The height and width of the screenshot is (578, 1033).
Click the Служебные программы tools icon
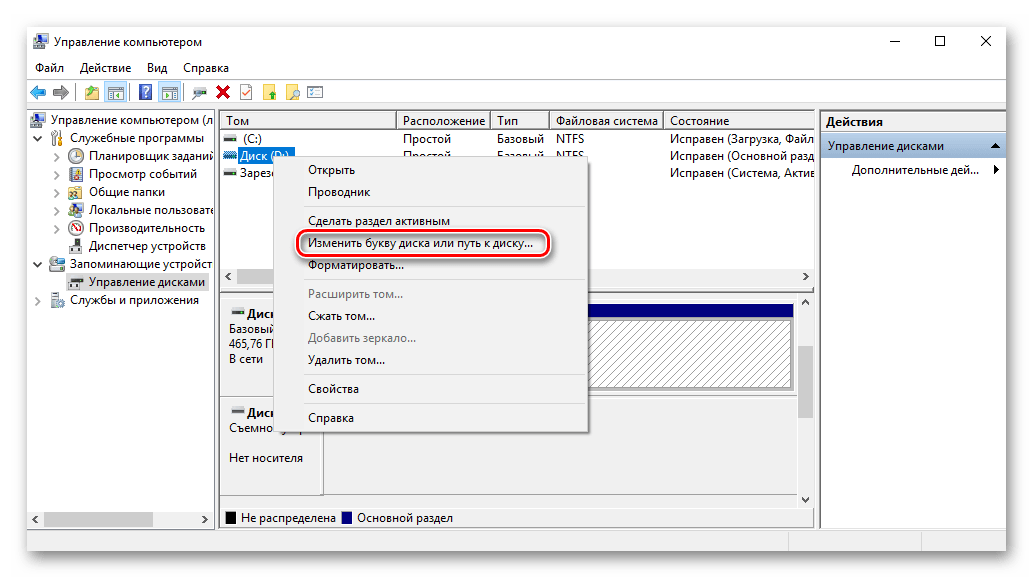[57, 138]
